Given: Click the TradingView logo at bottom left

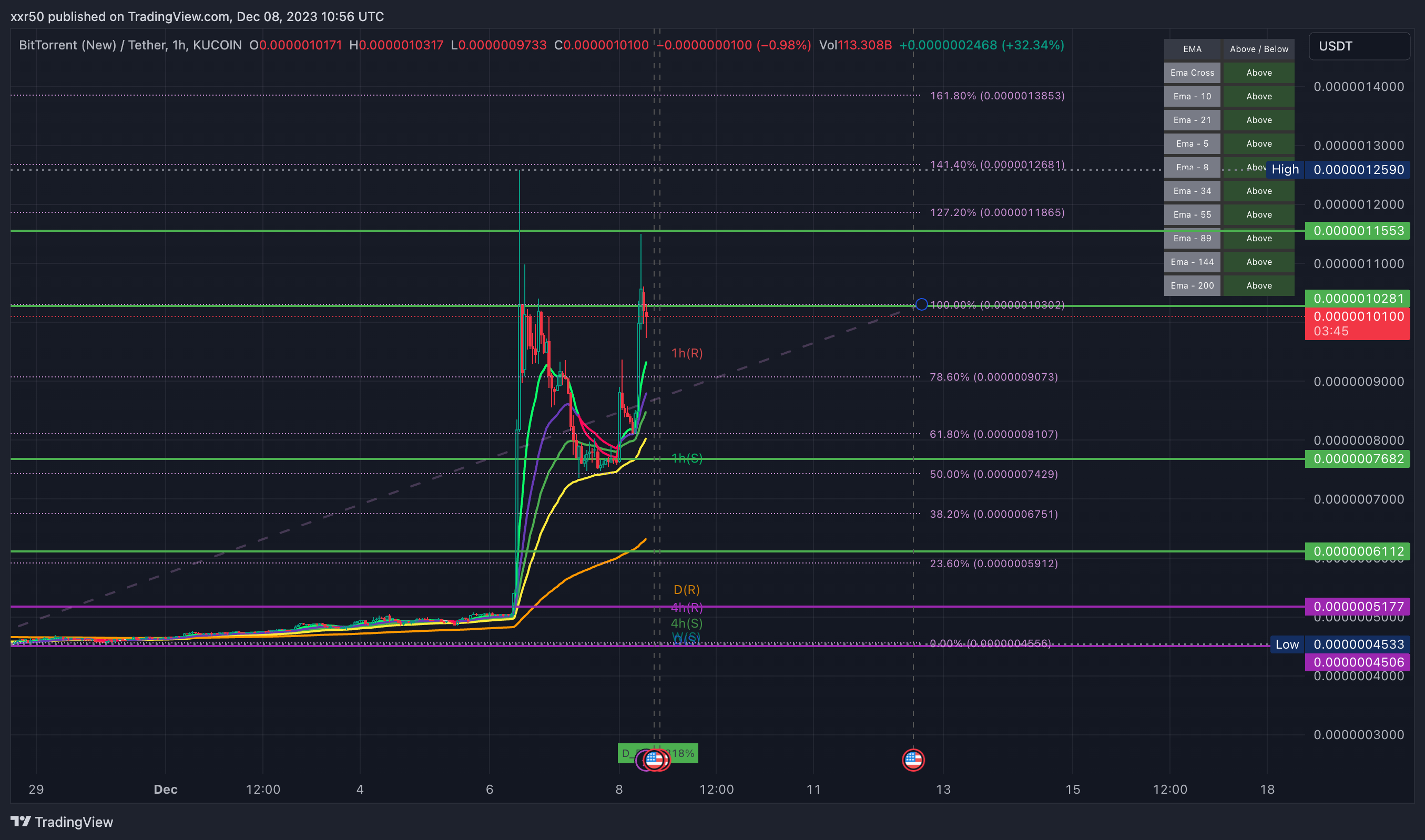Looking at the screenshot, I should (x=62, y=822).
